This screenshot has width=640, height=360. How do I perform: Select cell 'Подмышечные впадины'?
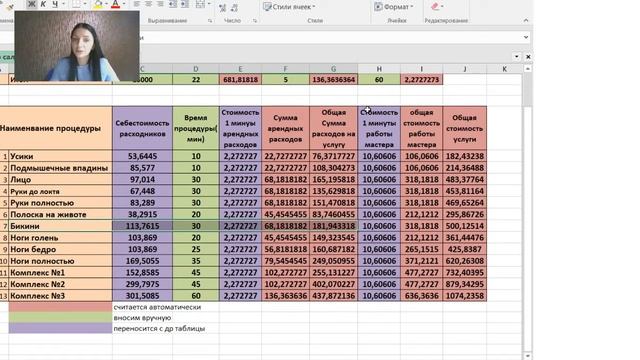tap(60, 168)
